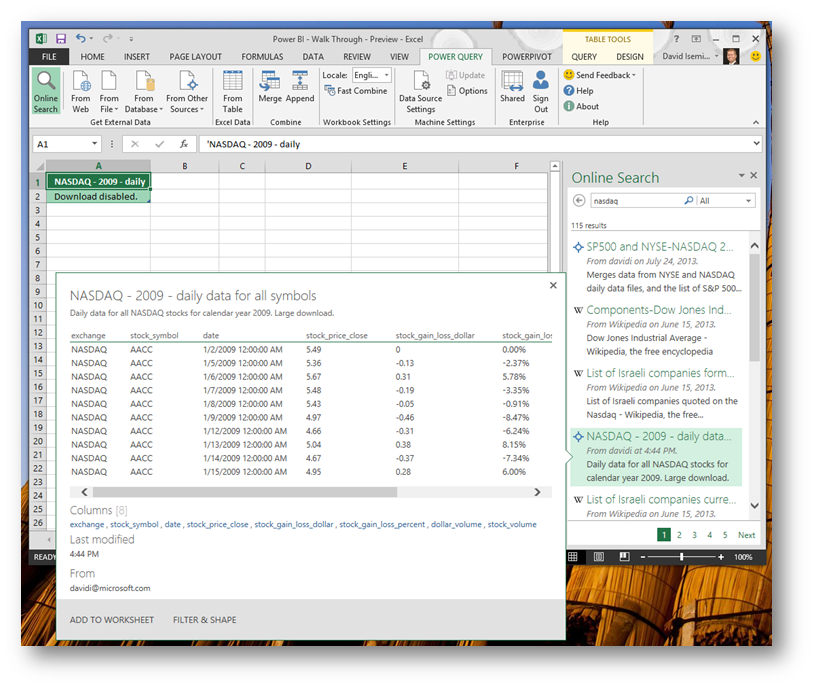Screen dimensions: 814x688
Task: Switch to the FORMULAS tab
Action: pyautogui.click(x=262, y=57)
